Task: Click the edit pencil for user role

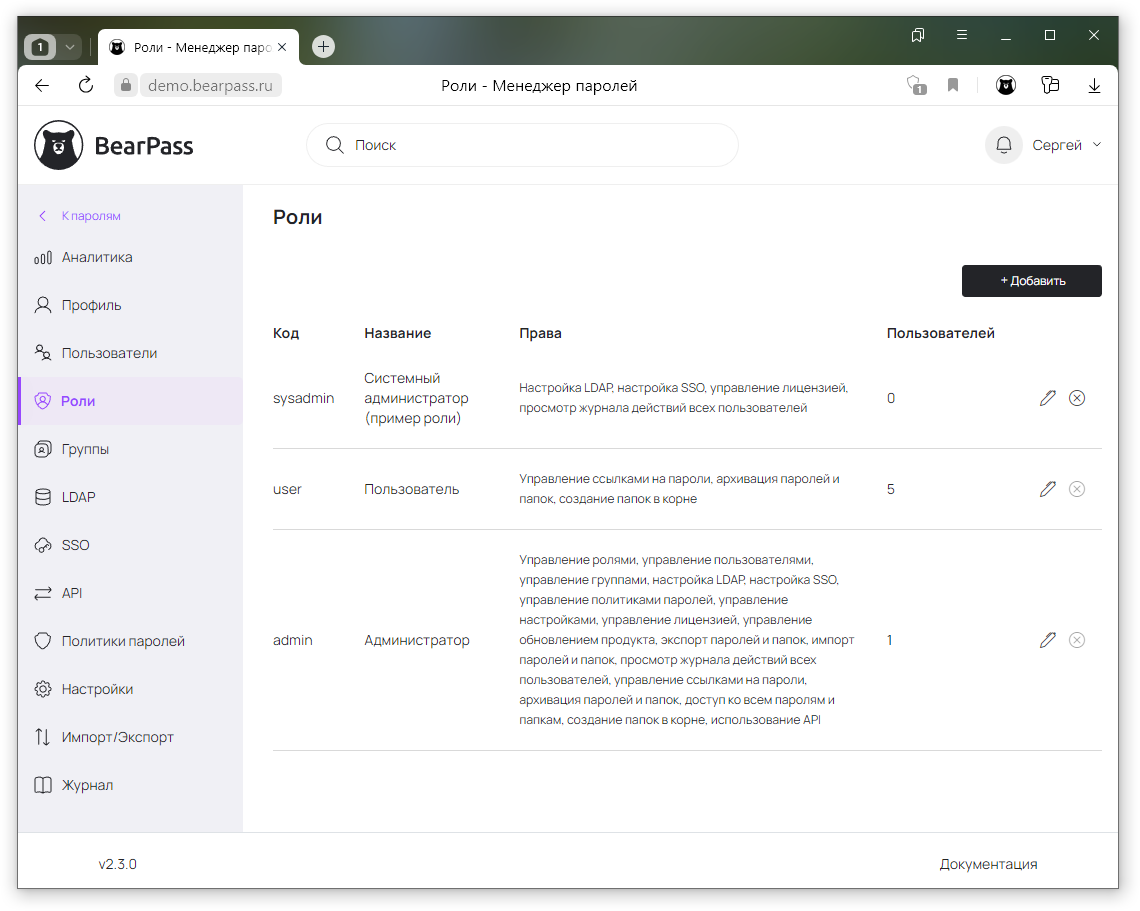Action: point(1047,489)
